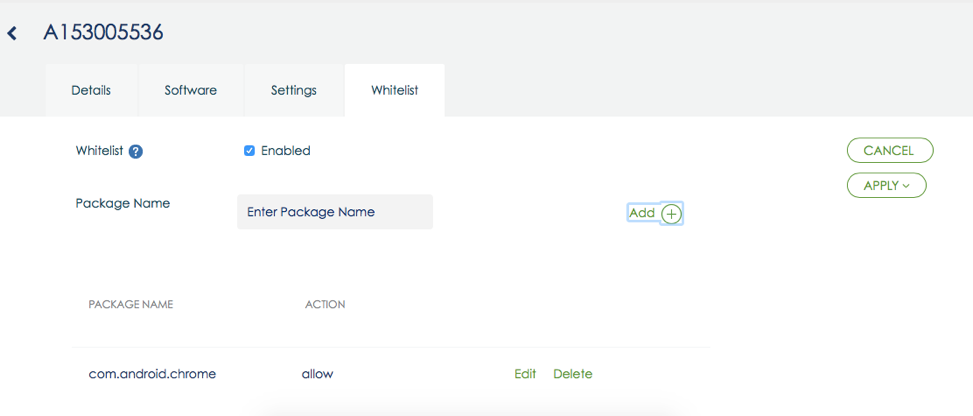
Task: Expand the APPLY dropdown chevron
Action: pos(906,186)
